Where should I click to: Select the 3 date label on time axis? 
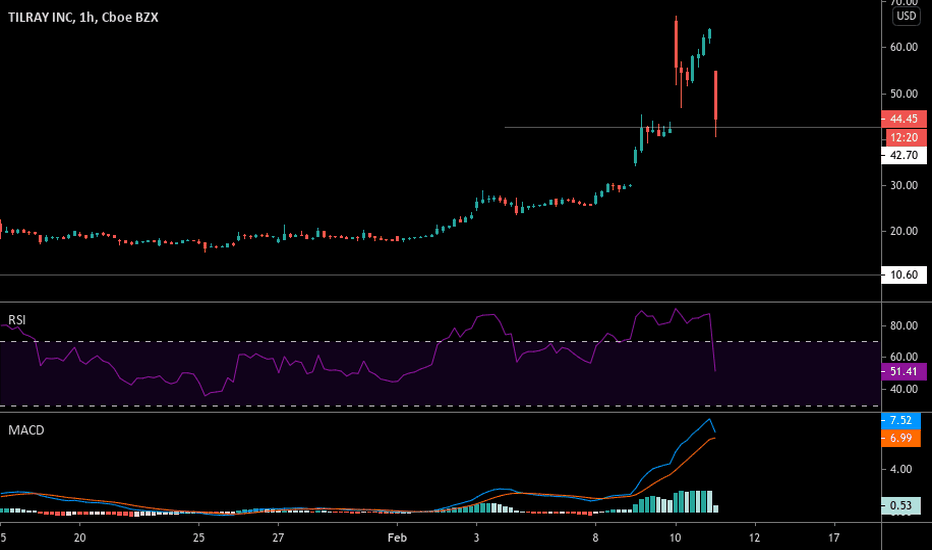point(477,538)
